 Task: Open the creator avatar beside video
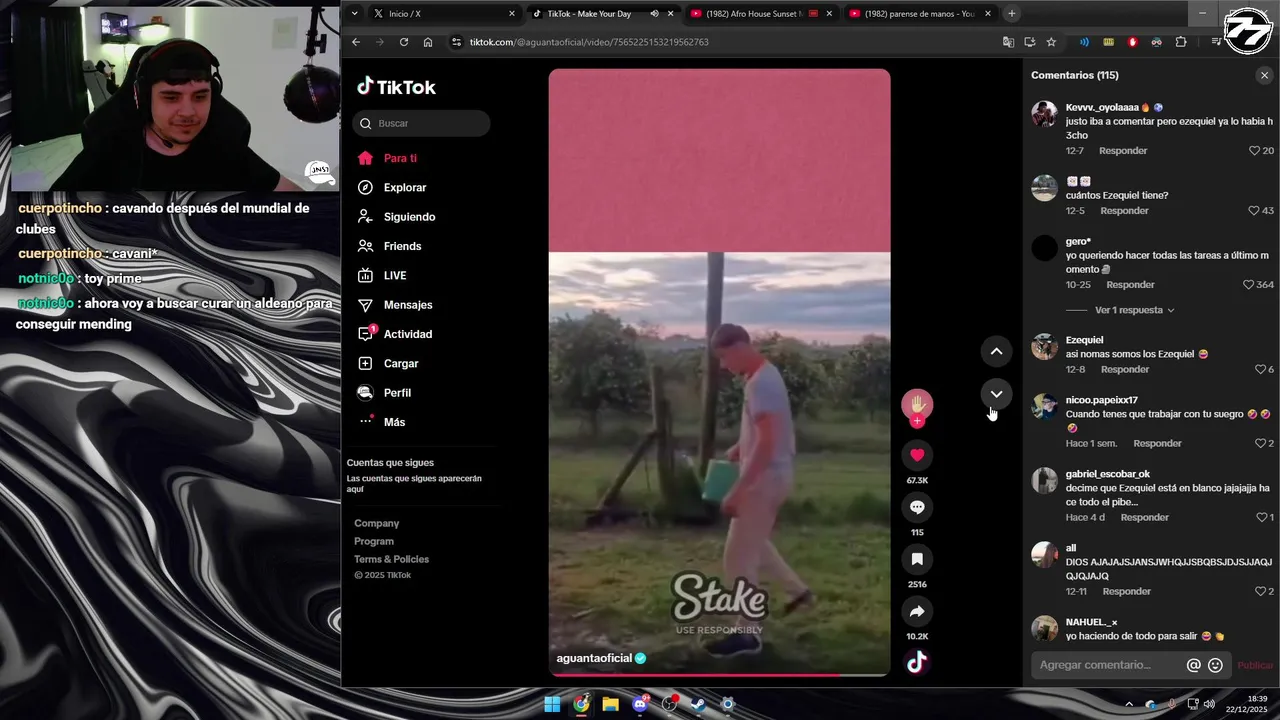[x=917, y=404]
